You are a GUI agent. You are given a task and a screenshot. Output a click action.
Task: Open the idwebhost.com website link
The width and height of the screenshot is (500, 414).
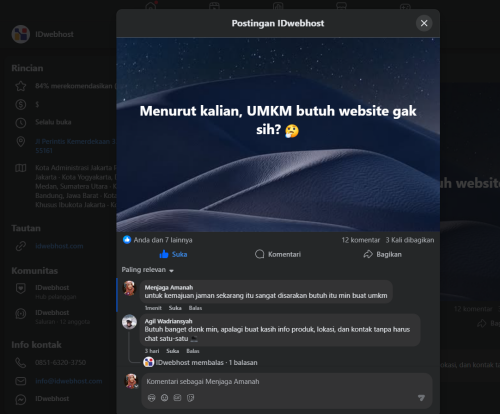tap(59, 246)
